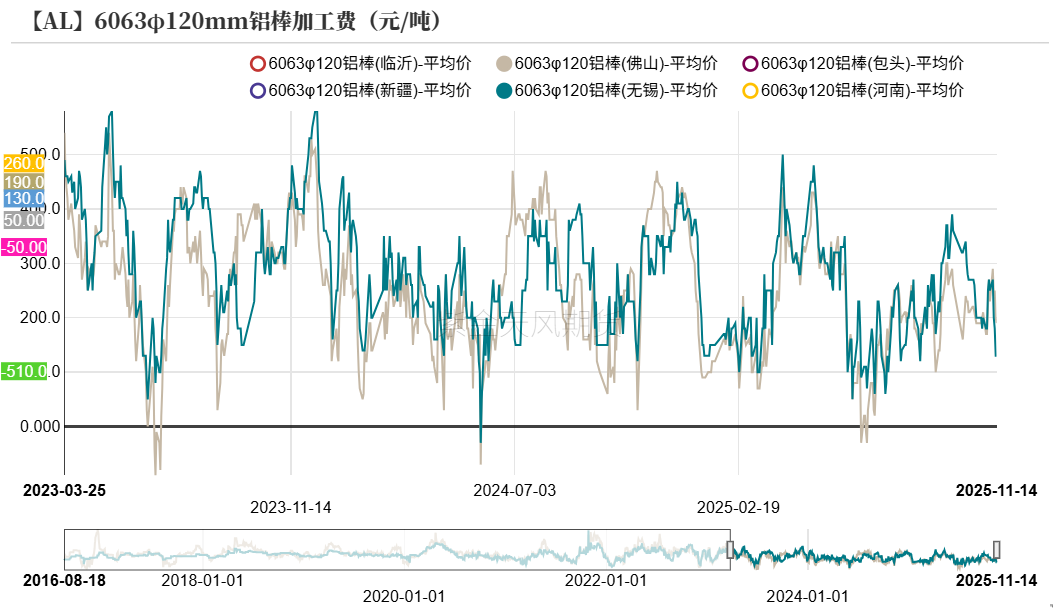This screenshot has width=1053, height=609.
Task: Click the tan filled circle for 佛山 series
Action: pos(504,64)
